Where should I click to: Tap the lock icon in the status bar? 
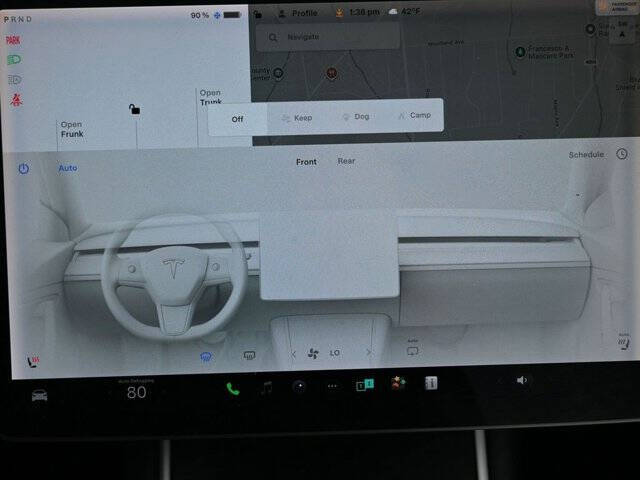click(258, 14)
